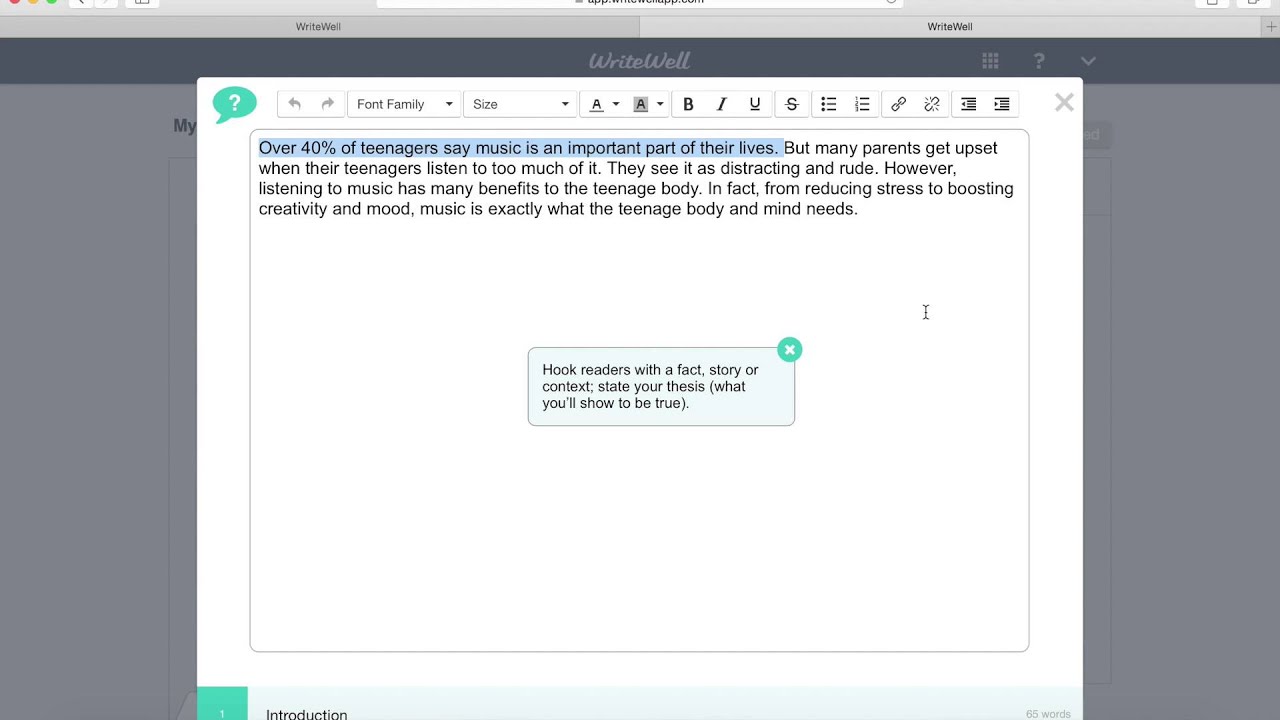
Task: Dismiss the hook readers hint tooltip
Action: (x=790, y=349)
